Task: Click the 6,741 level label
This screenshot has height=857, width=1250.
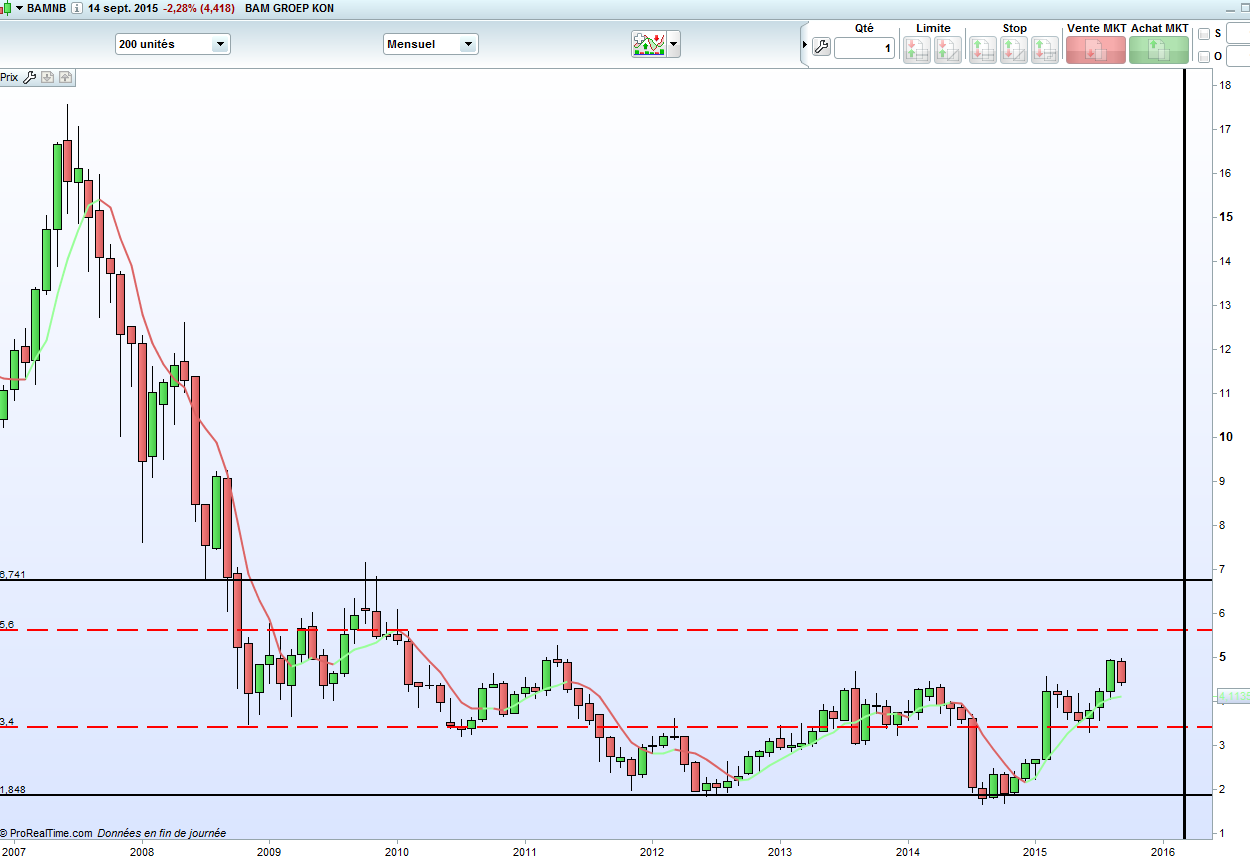Action: tap(12, 574)
